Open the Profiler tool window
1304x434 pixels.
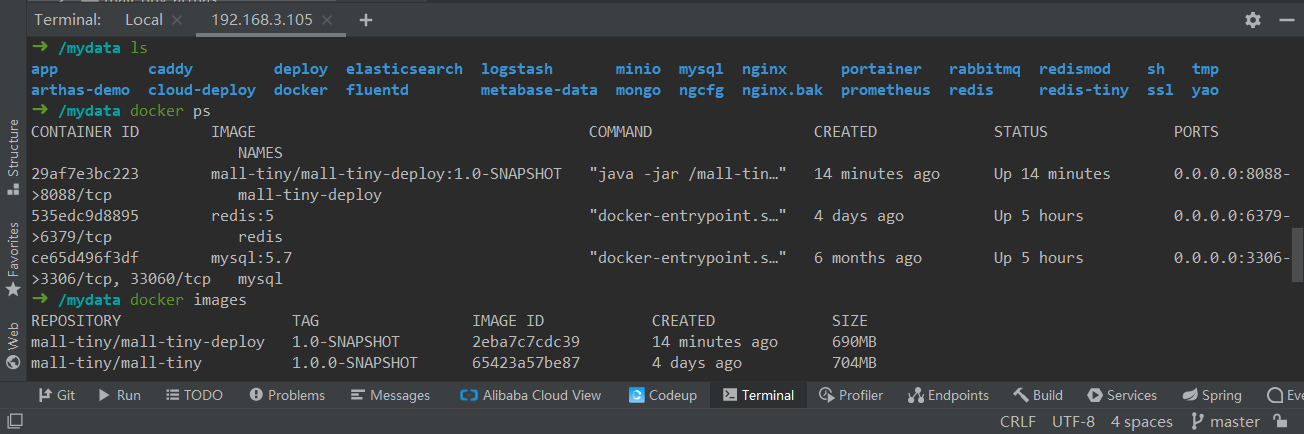click(x=851, y=395)
